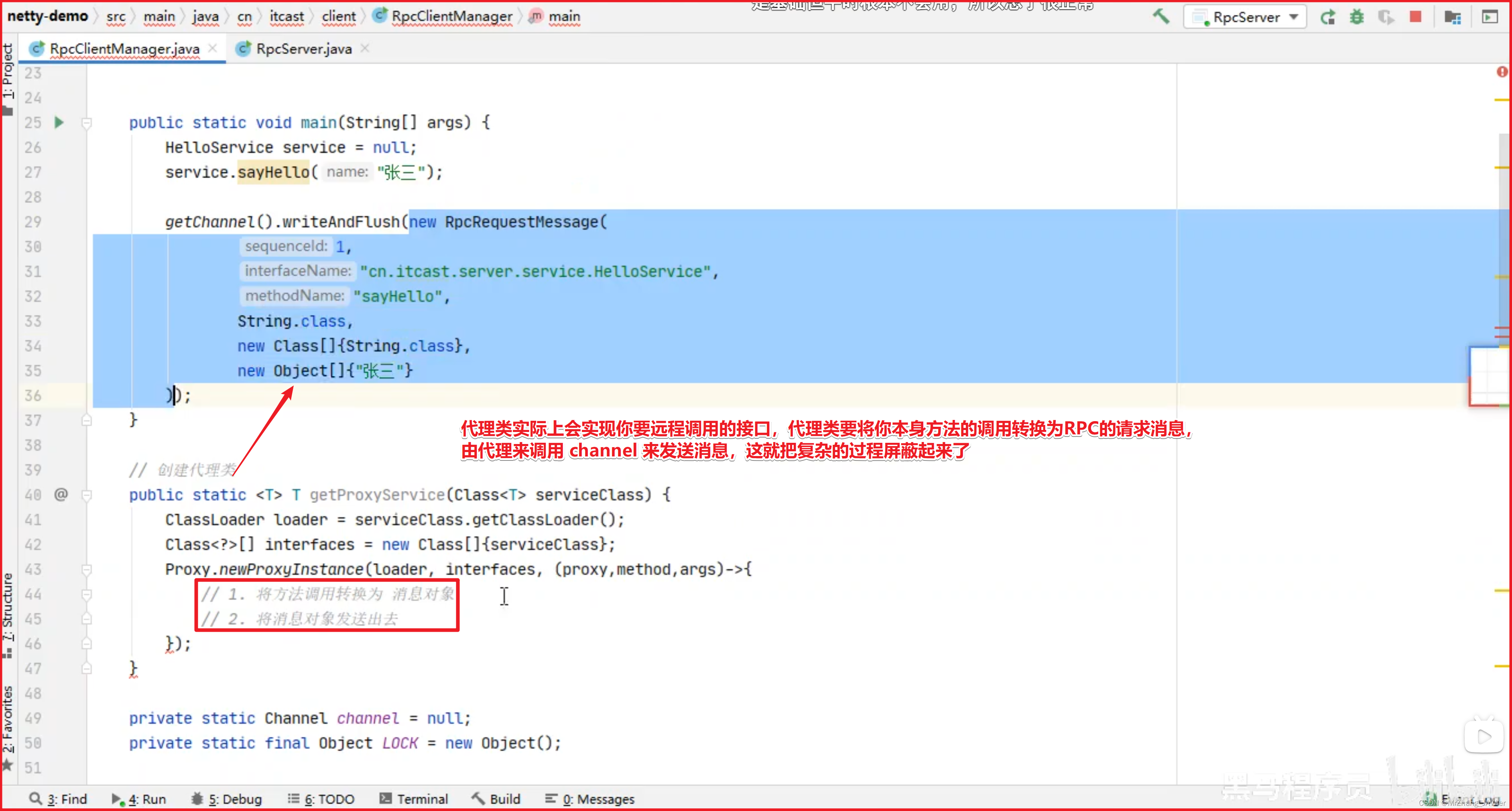Run main method via green gutter arrow
The width and height of the screenshot is (1512, 811).
pyautogui.click(x=59, y=122)
